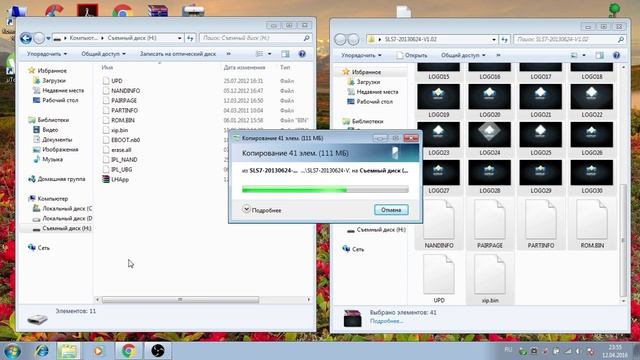640x360 pixels.
Task: Launch Internet Explorer from taskbar
Action: point(41,351)
